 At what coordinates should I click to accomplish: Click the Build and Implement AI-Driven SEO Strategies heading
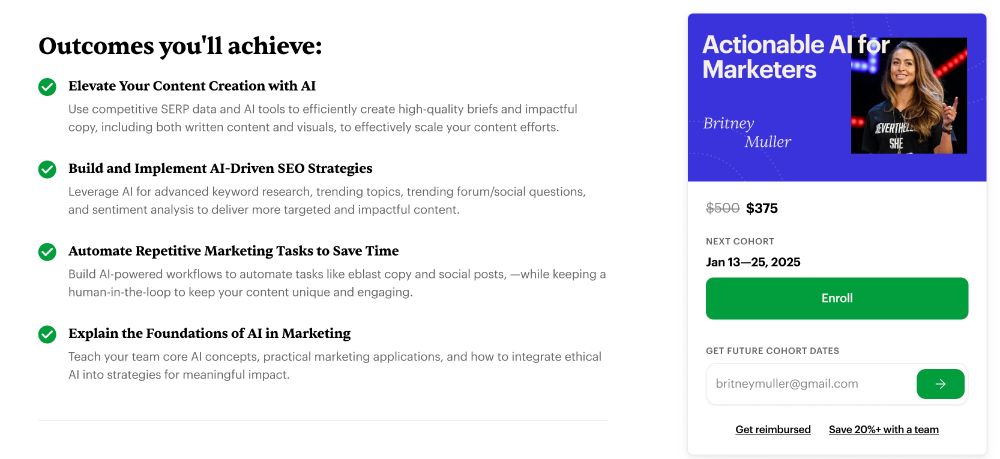[x=220, y=168]
